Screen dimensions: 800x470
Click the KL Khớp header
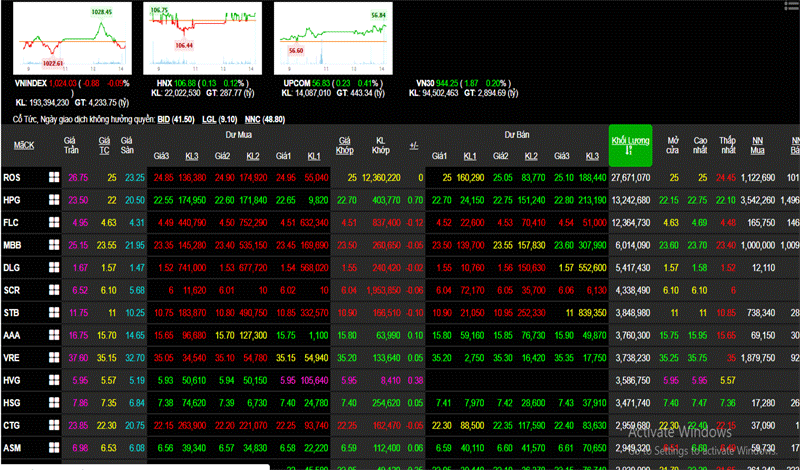[381, 145]
